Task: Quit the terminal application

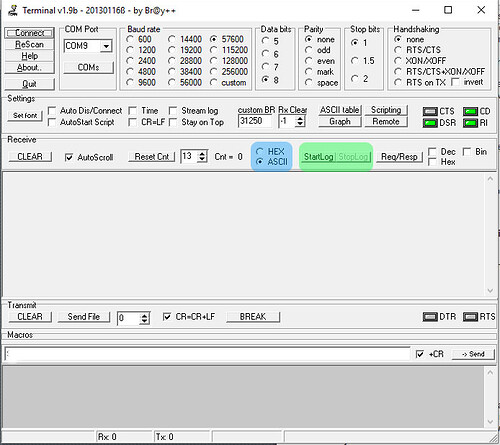Action: [x=29, y=84]
